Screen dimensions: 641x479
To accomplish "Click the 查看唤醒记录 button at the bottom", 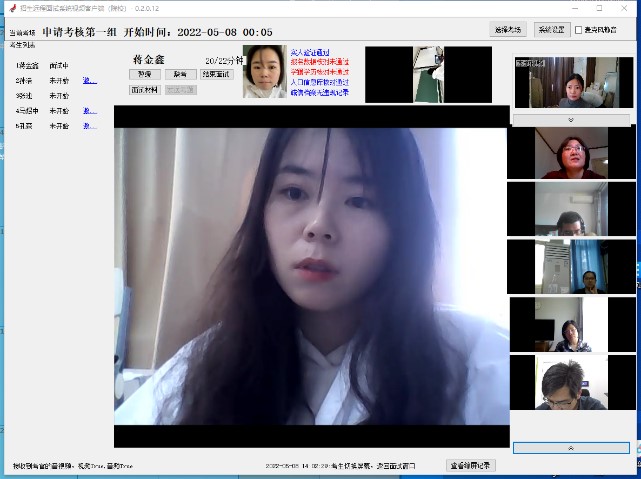I will (470, 465).
